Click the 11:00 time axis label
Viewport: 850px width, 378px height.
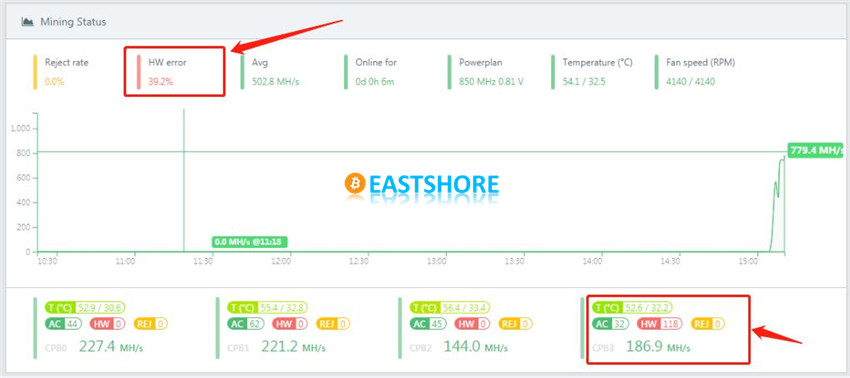[x=125, y=261]
